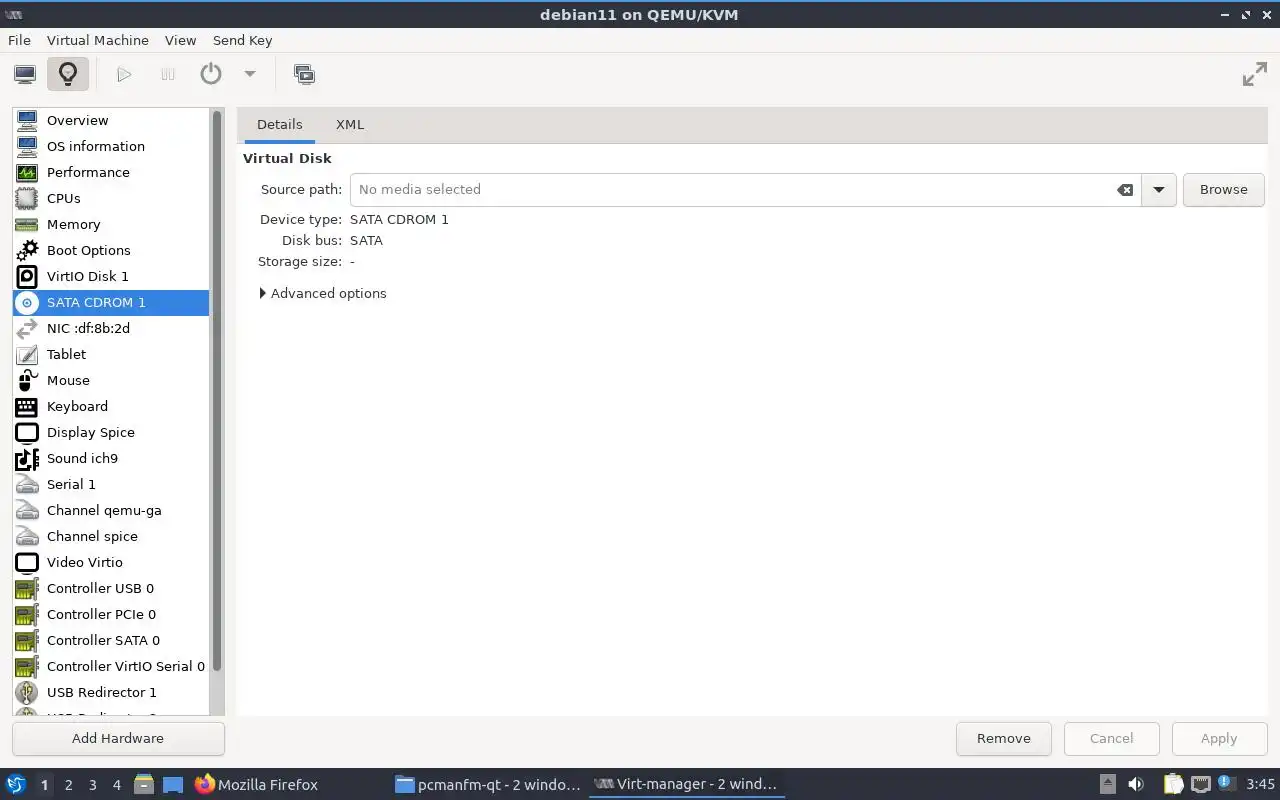The width and height of the screenshot is (1280, 800).
Task: Show the graphical console view
Action: tap(25, 74)
